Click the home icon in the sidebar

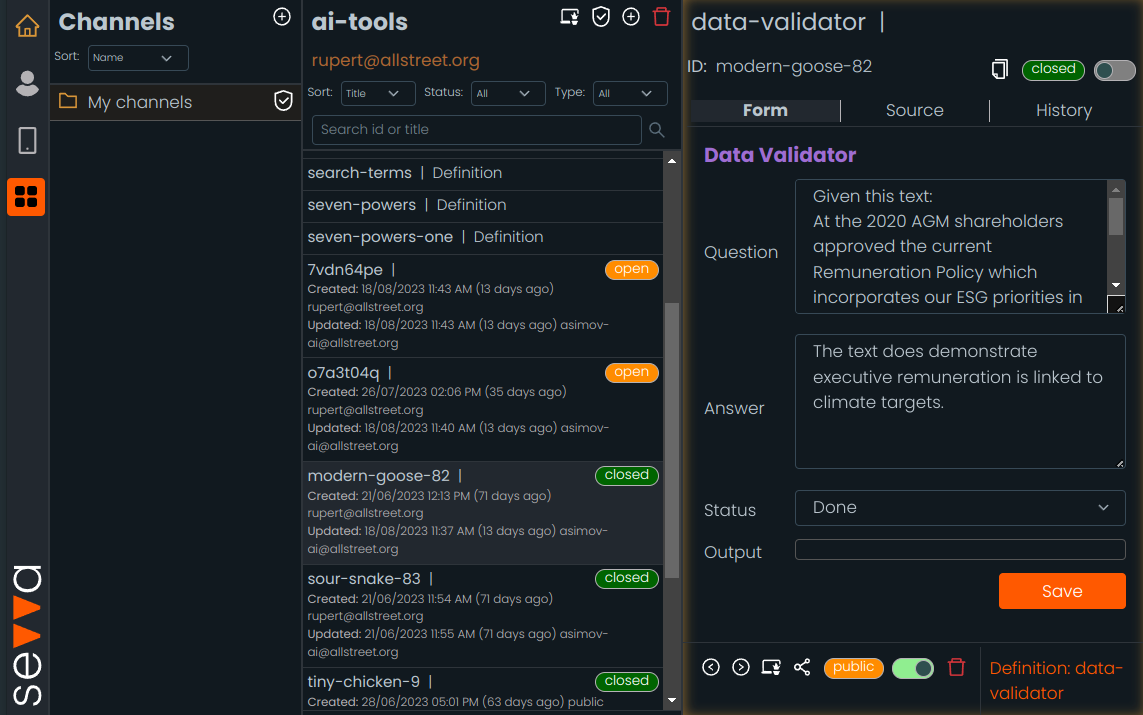[x=27, y=26]
